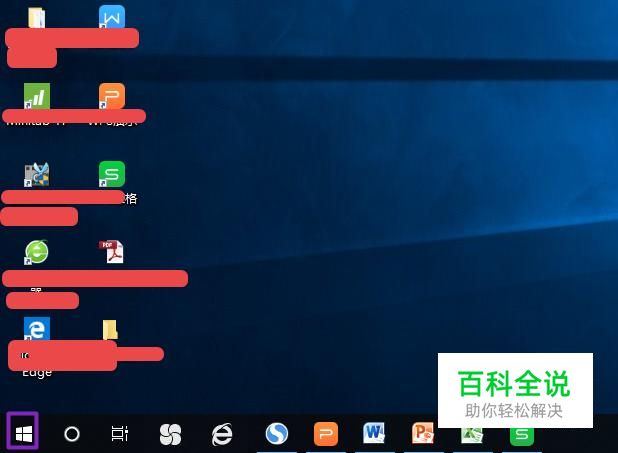Select the yellow folder beside Edge shortcut
Viewport: 618px width, 453px height.
[x=110, y=330]
